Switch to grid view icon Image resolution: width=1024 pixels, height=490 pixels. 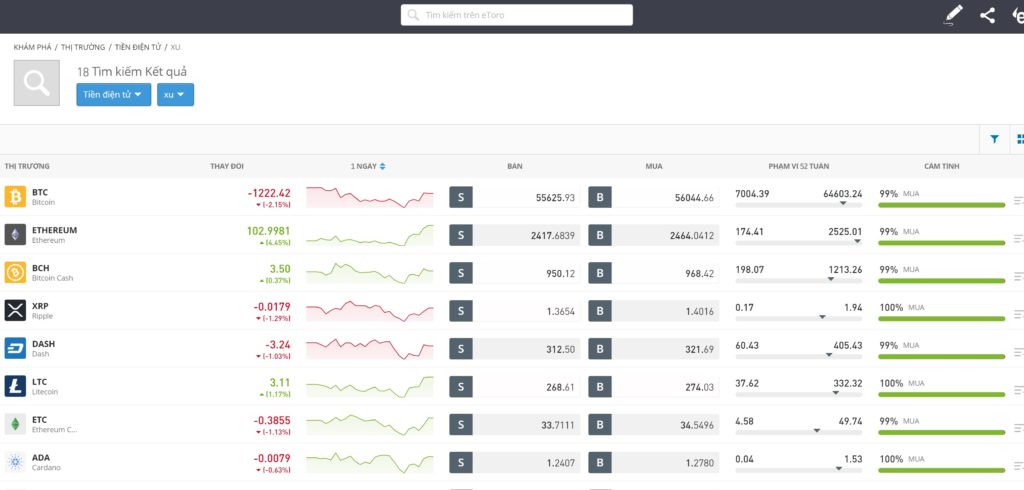pos(1020,139)
